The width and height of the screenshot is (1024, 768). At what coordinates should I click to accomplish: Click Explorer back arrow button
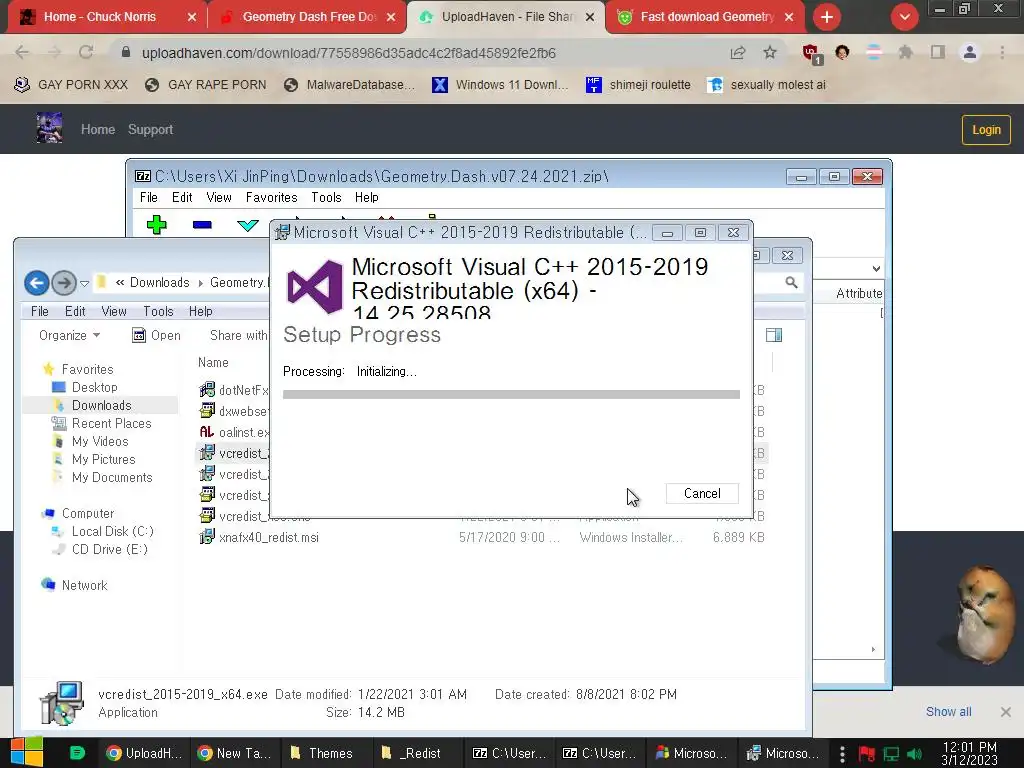point(37,283)
